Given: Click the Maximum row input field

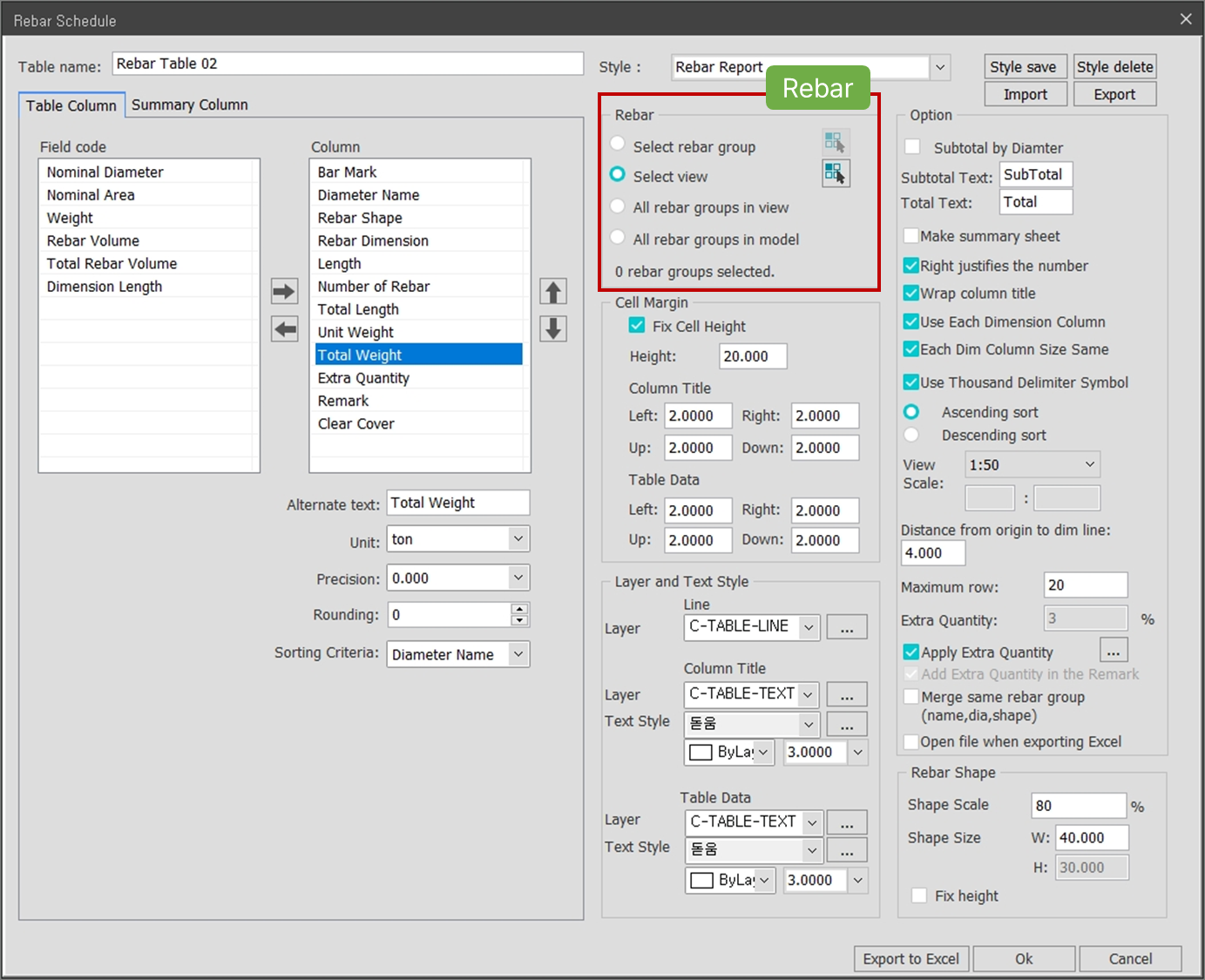Looking at the screenshot, I should point(1086,585).
